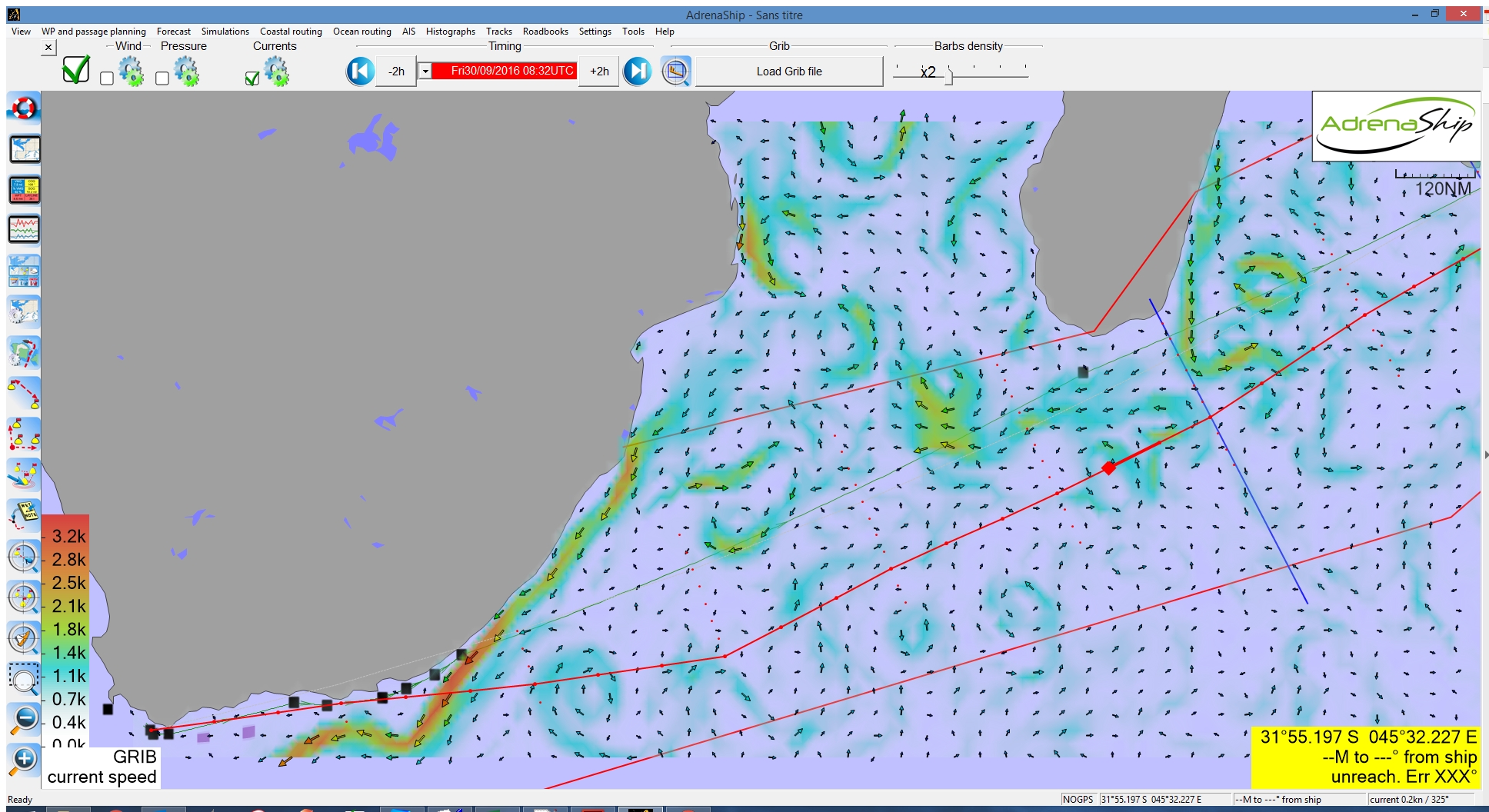Open the waypoint note icon
This screenshot has width=1489, height=812.
click(24, 515)
